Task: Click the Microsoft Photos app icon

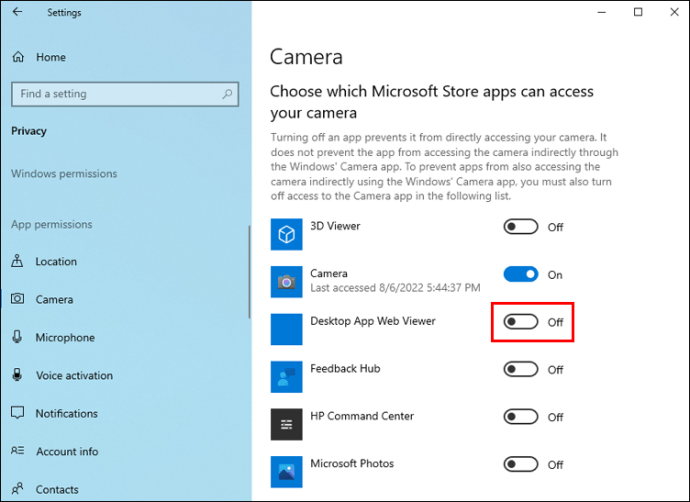Action: pyautogui.click(x=286, y=472)
